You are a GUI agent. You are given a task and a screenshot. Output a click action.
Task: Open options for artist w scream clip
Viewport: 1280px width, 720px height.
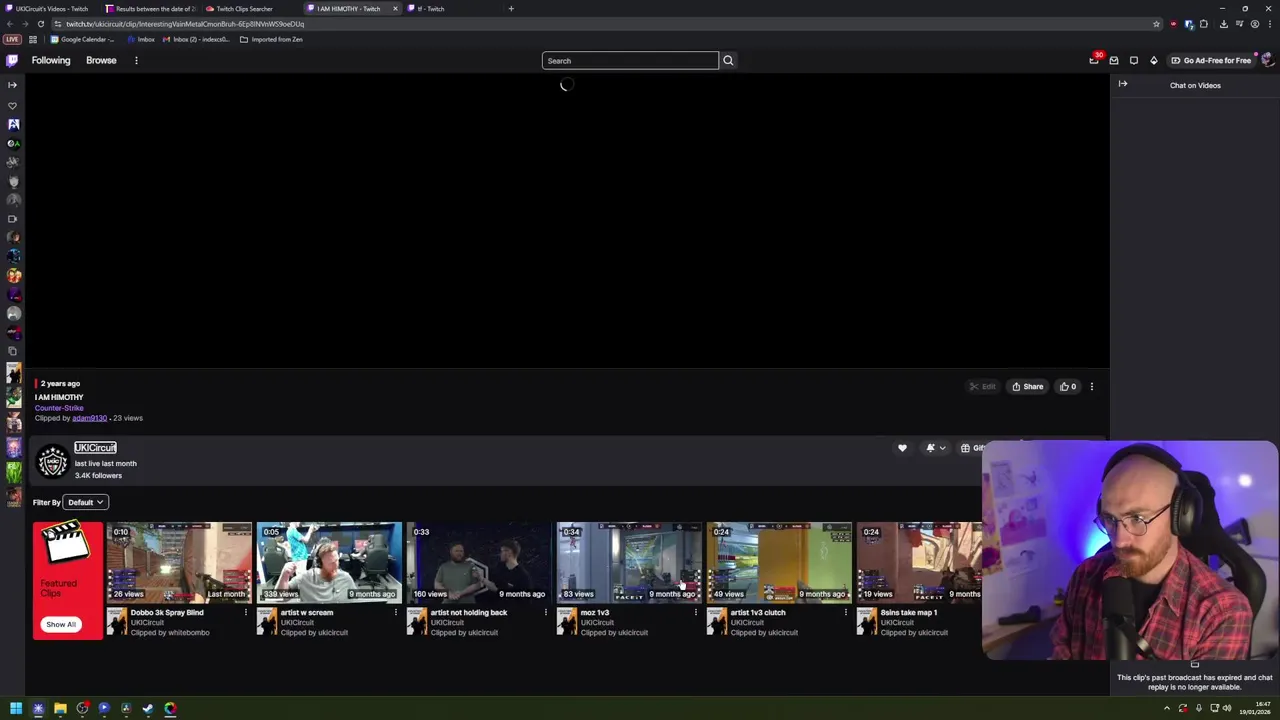pos(396,612)
